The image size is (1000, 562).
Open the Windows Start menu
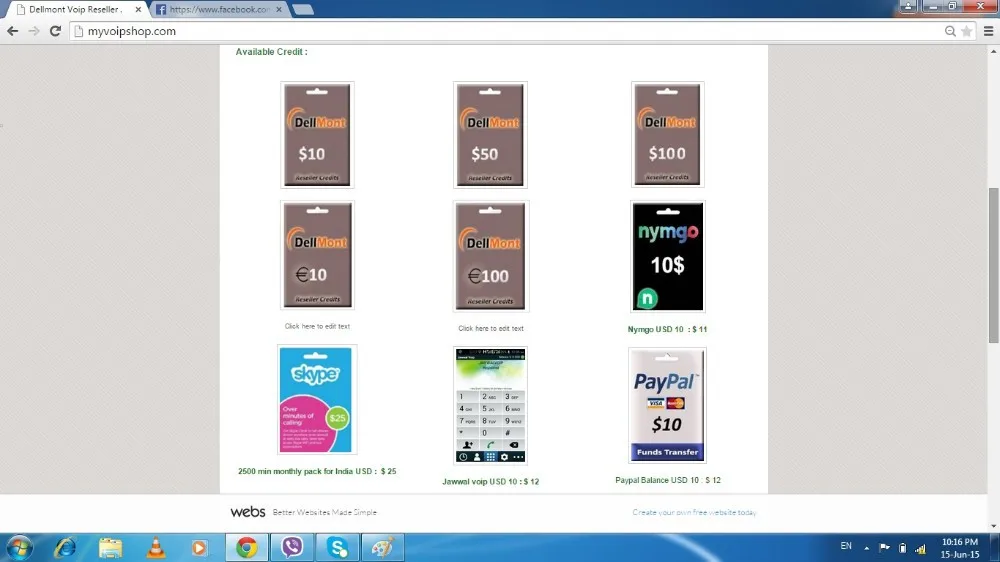click(x=19, y=547)
